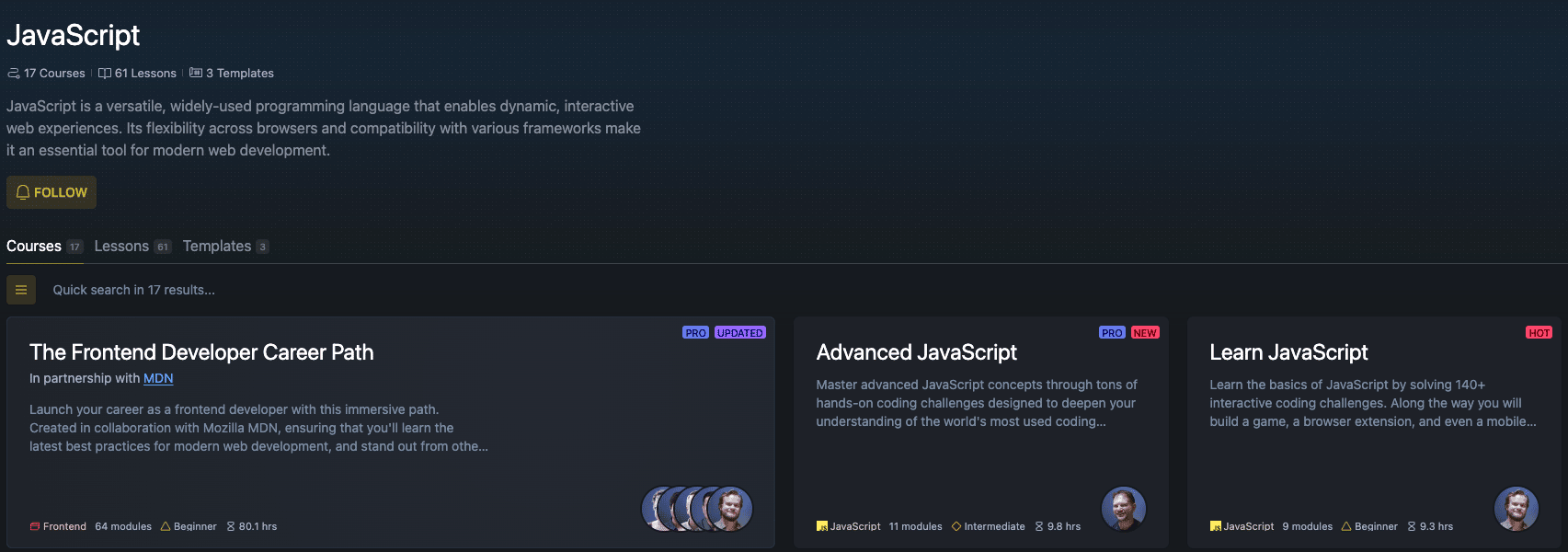This screenshot has height=552, width=1568.
Task: Click the 64 modules text
Action: pyautogui.click(x=123, y=526)
